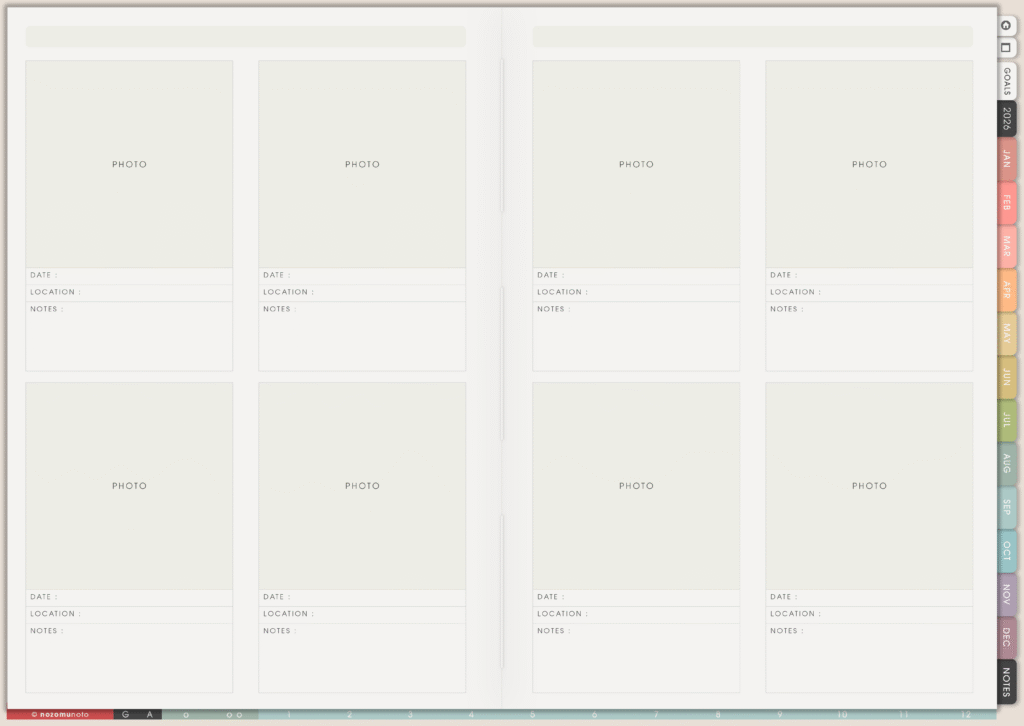Open the NOTES side tab
1024x726 pixels.
1006,682
